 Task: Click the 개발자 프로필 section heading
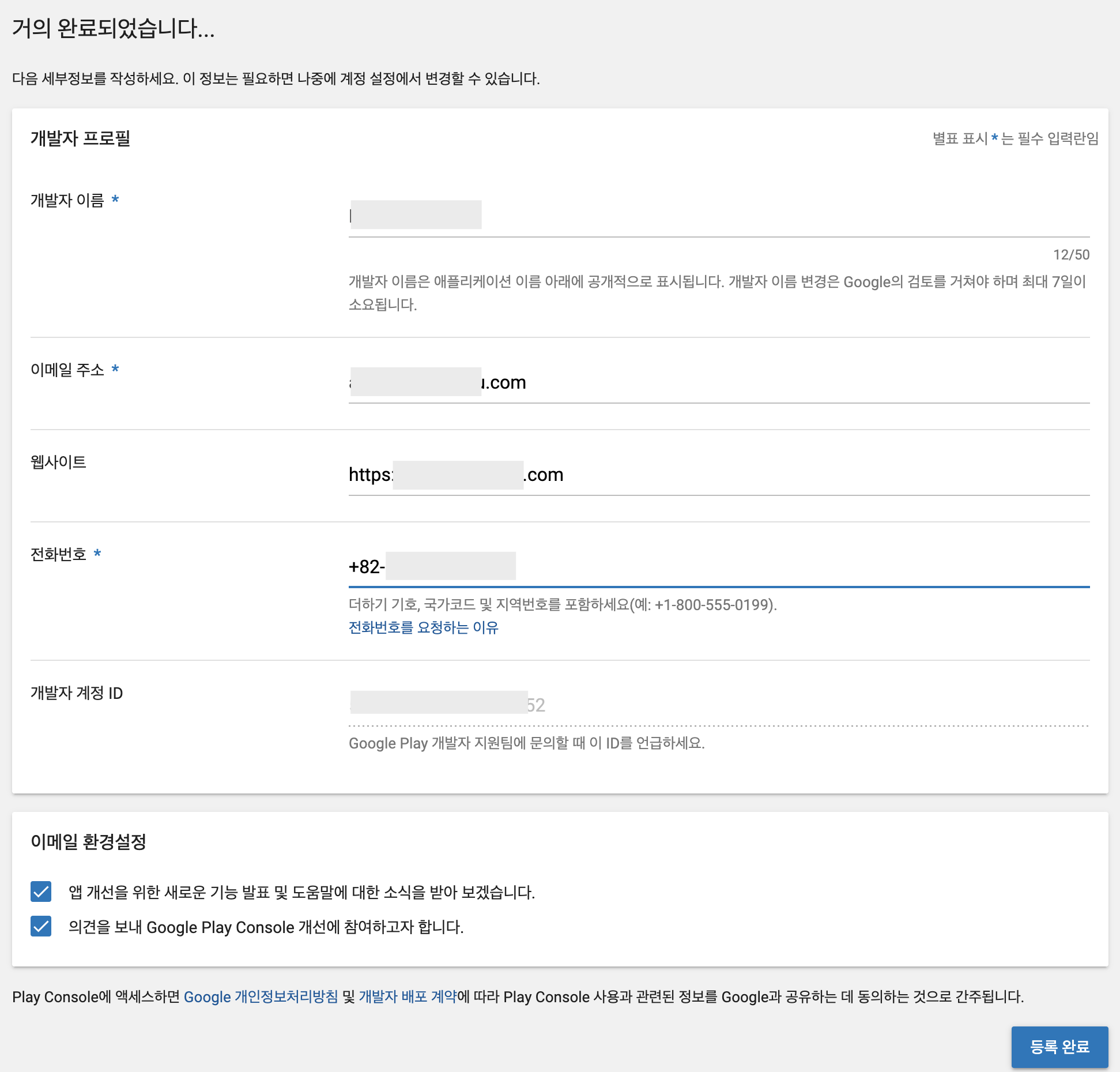pyautogui.click(x=80, y=138)
